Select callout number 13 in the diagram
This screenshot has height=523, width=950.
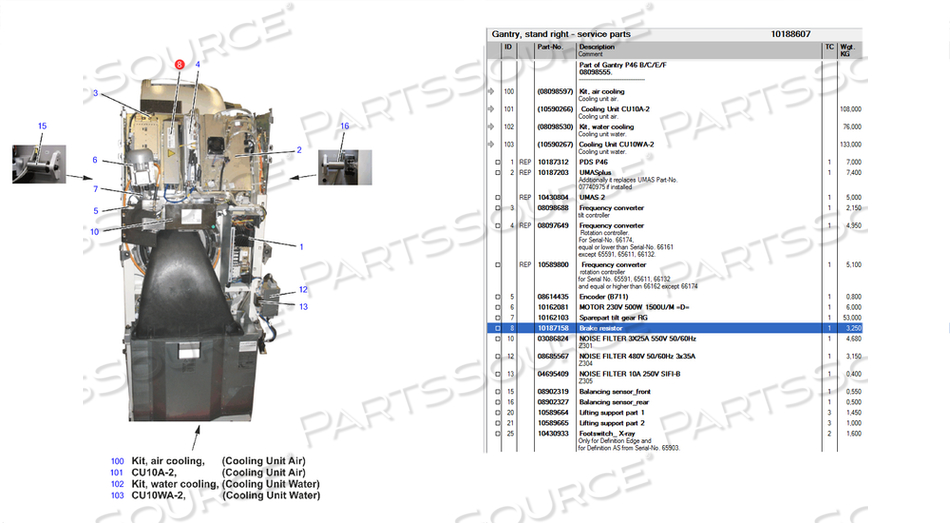coord(304,307)
